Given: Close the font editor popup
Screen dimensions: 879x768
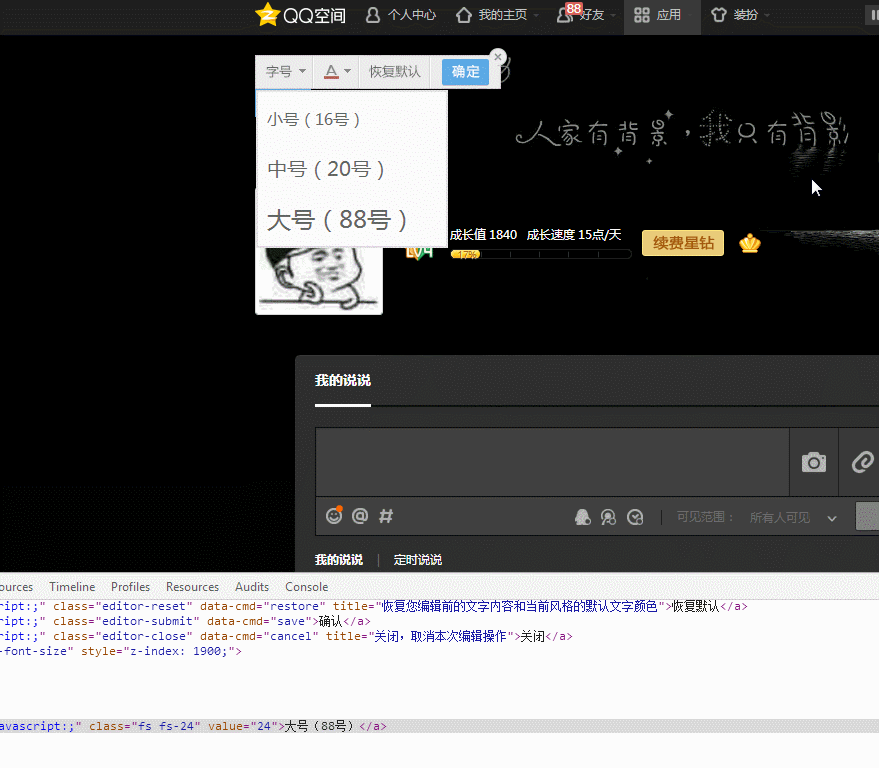Looking at the screenshot, I should point(498,57).
